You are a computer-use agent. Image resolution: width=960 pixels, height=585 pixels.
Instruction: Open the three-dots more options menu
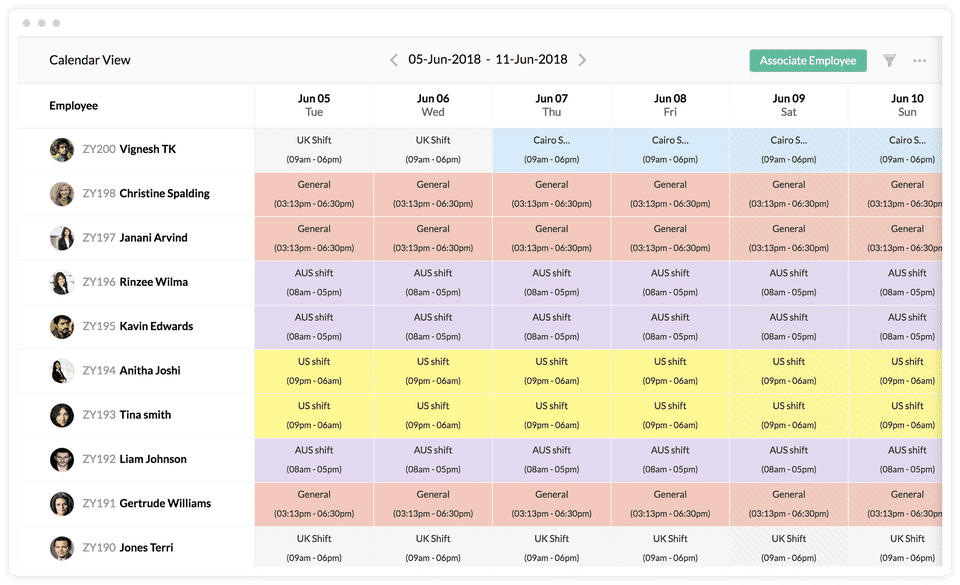coord(919,61)
